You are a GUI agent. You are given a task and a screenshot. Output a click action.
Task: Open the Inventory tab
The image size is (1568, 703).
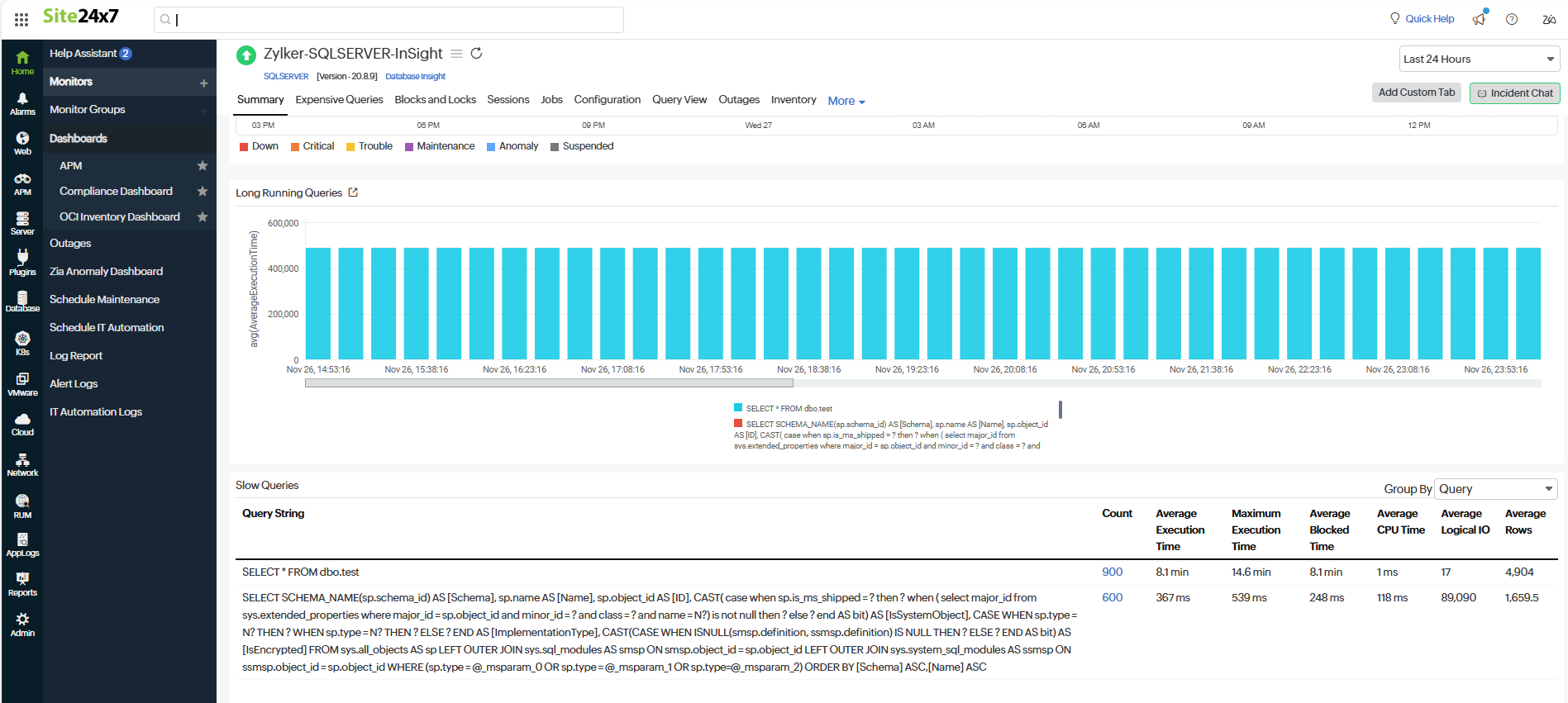pyautogui.click(x=793, y=99)
